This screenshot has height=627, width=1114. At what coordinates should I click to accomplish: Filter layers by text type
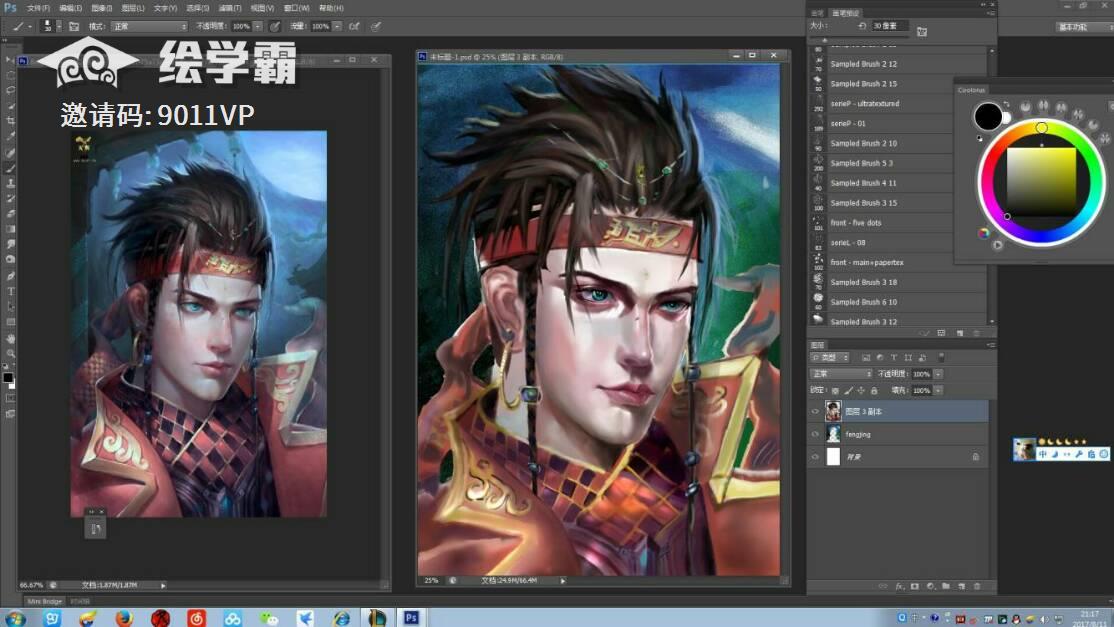(894, 358)
